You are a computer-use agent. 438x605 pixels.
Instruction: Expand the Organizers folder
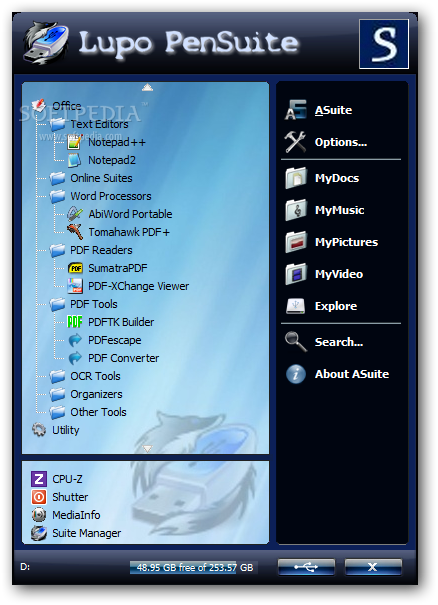tap(57, 394)
